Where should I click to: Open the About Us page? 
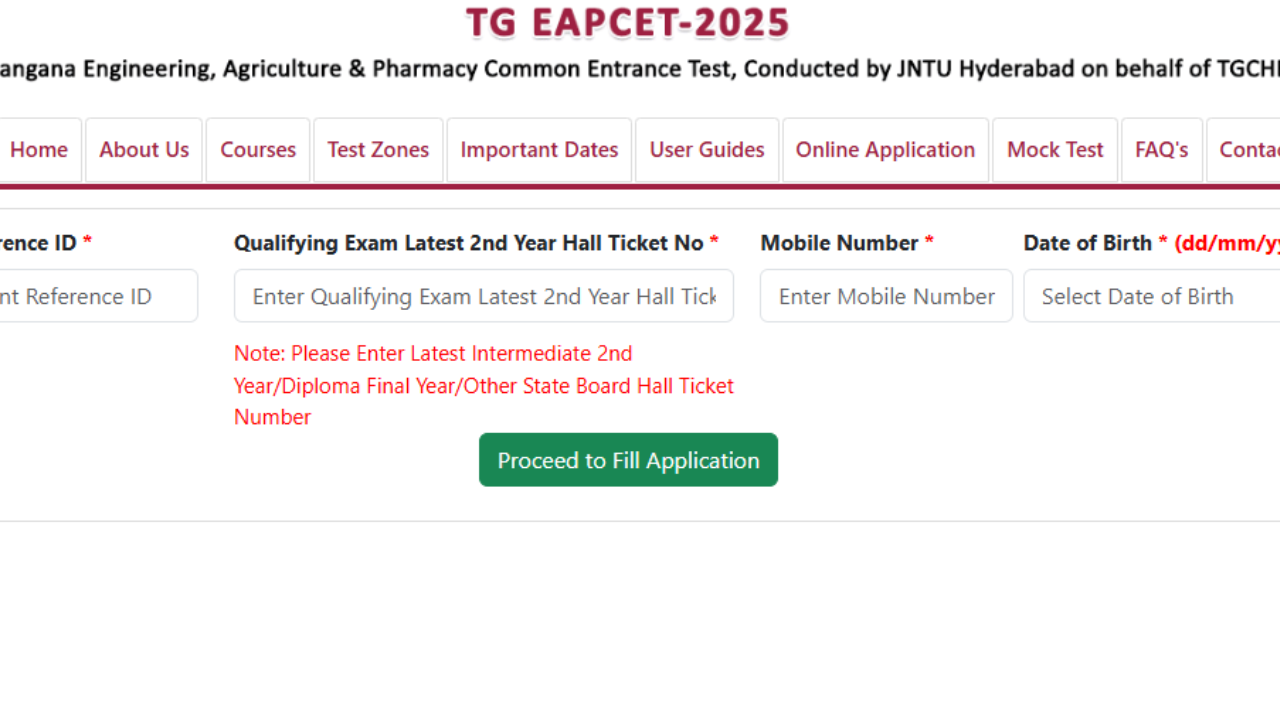click(x=144, y=149)
